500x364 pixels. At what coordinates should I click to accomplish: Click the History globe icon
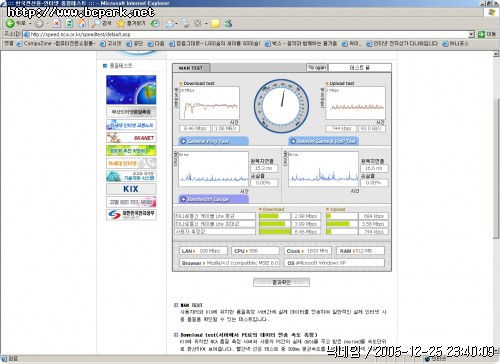[x=155, y=23]
